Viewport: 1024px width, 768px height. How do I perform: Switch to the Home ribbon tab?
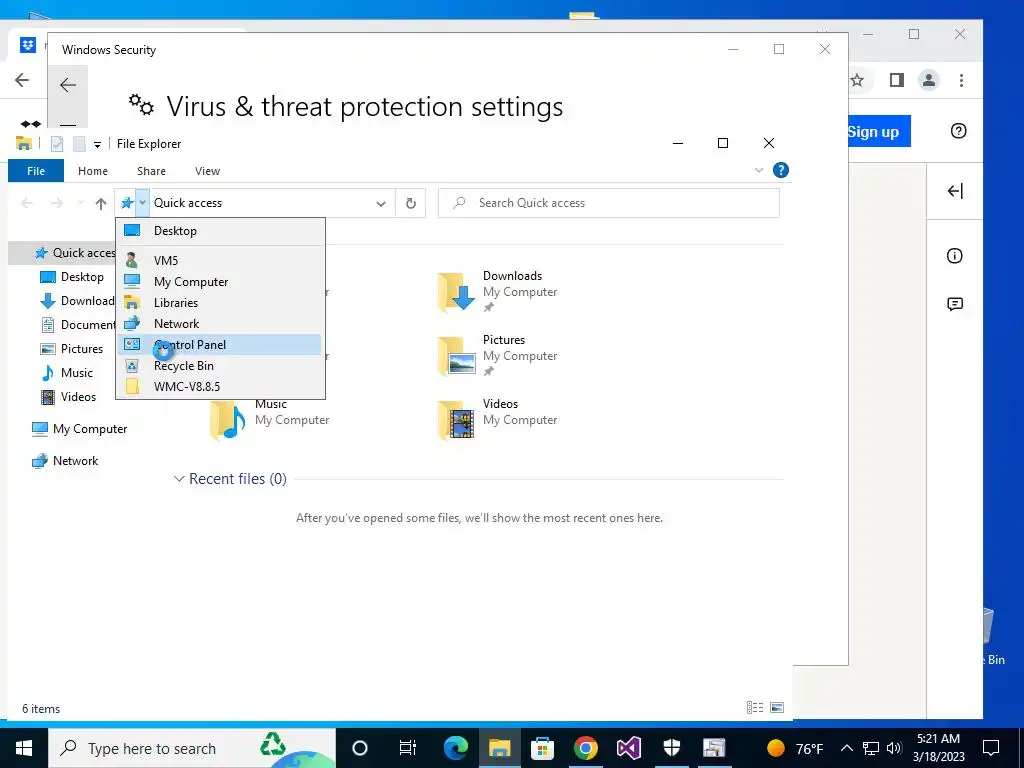[93, 171]
